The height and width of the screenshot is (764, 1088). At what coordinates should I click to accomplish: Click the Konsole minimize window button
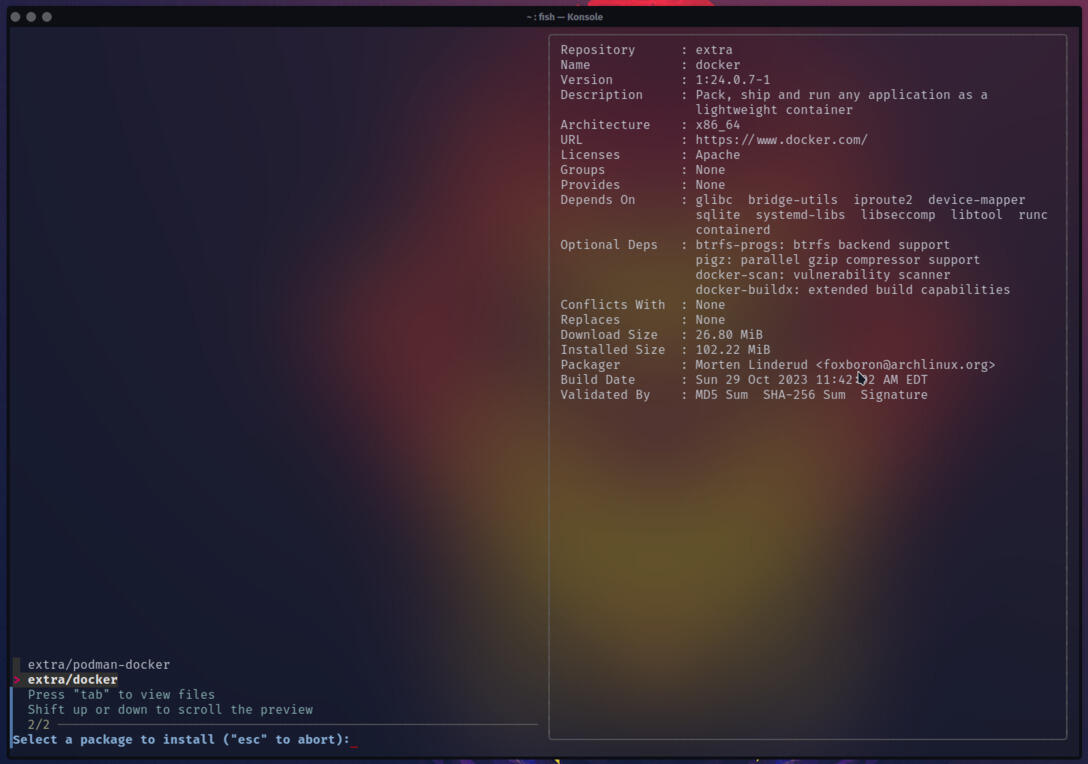coord(31,17)
